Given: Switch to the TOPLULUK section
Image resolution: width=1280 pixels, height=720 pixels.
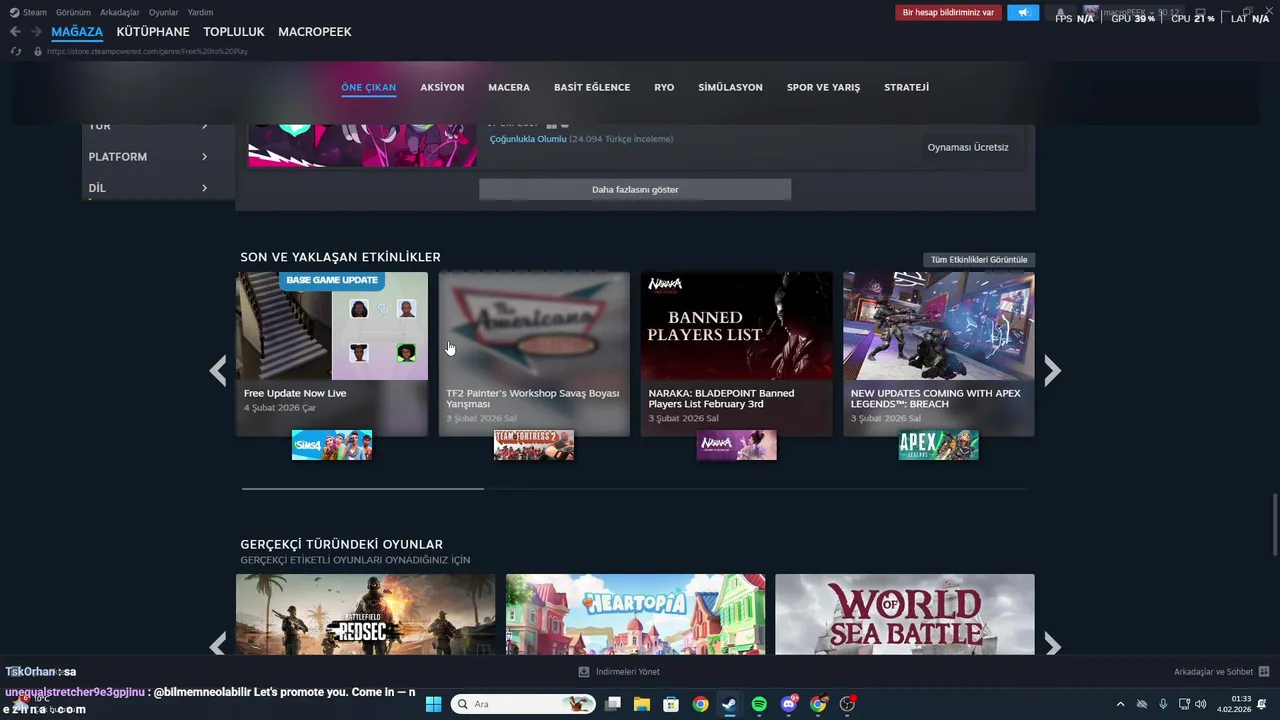Looking at the screenshot, I should (234, 32).
